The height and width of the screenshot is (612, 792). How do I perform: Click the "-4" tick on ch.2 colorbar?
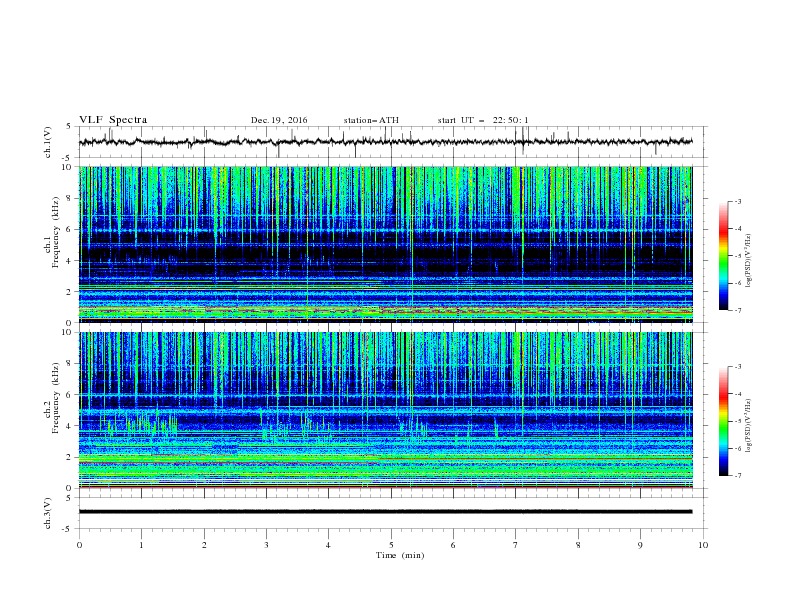(x=737, y=394)
